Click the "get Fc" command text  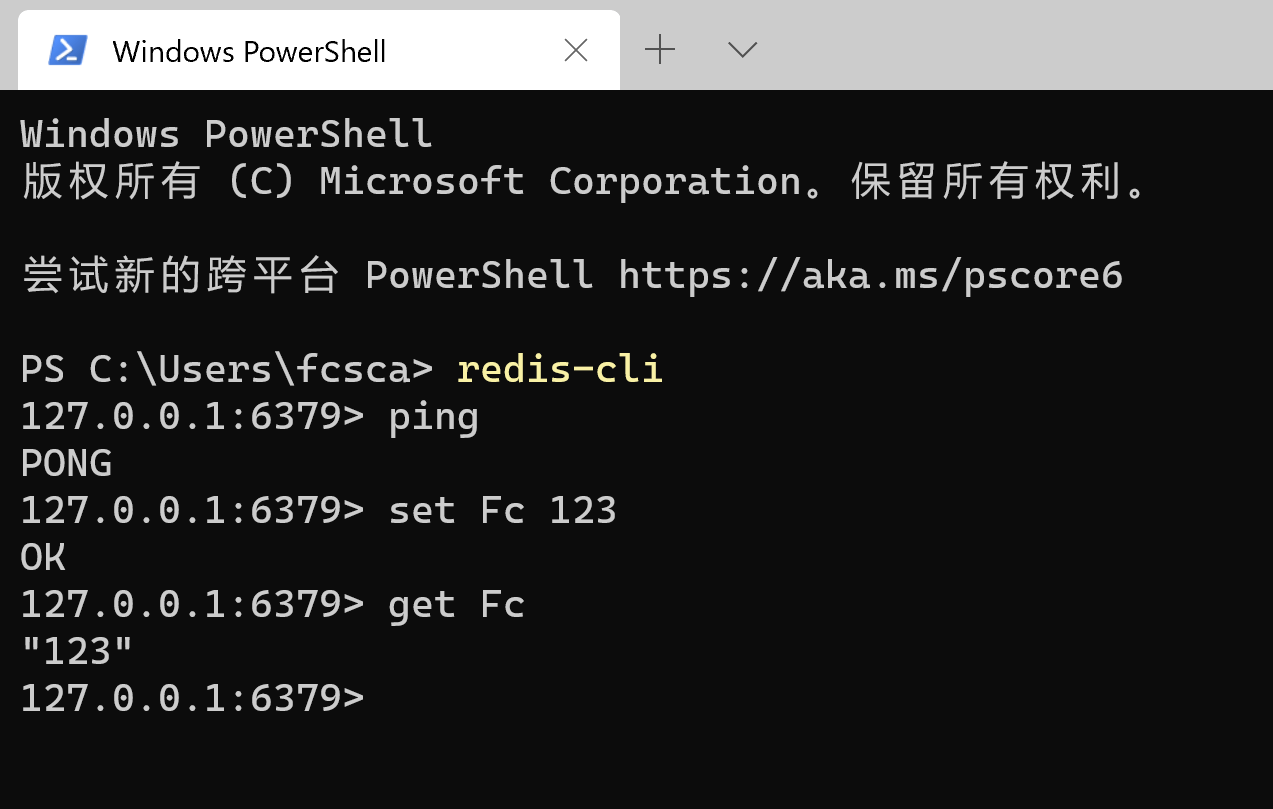point(457,604)
